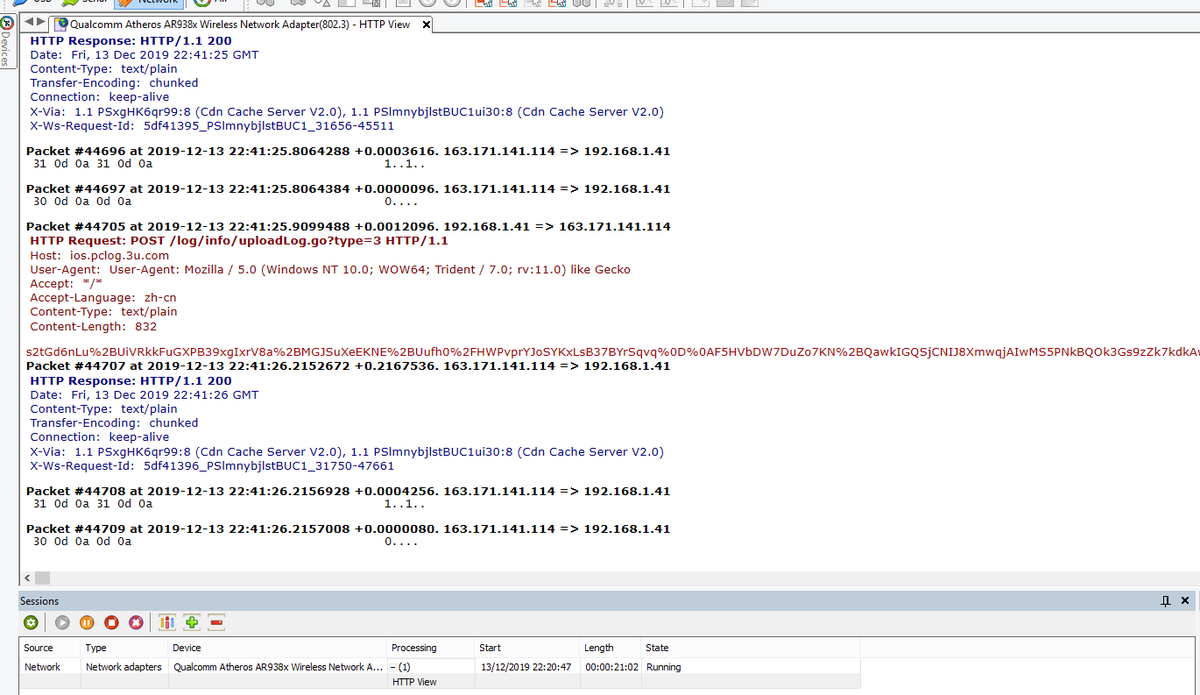The height and width of the screenshot is (695, 1200).
Task: Toggle the Sessions panel auto-hide pin
Action: point(1166,601)
